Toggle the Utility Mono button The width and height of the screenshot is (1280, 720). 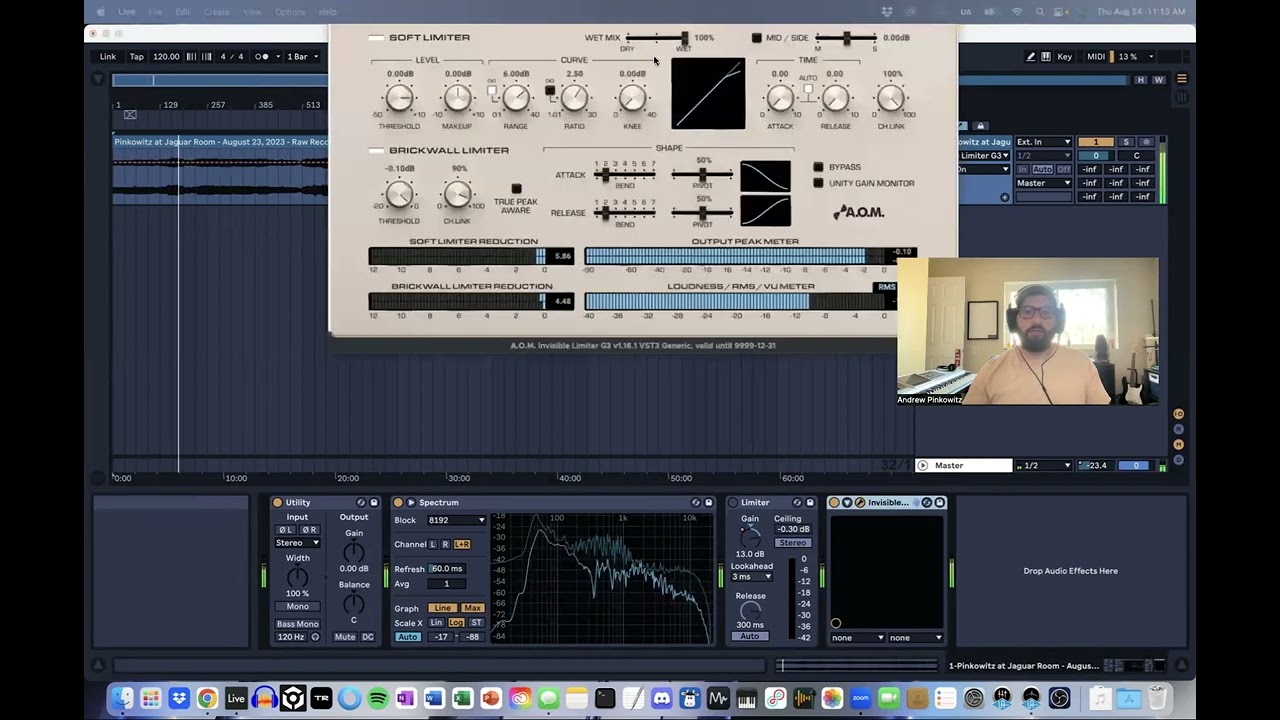pos(297,607)
